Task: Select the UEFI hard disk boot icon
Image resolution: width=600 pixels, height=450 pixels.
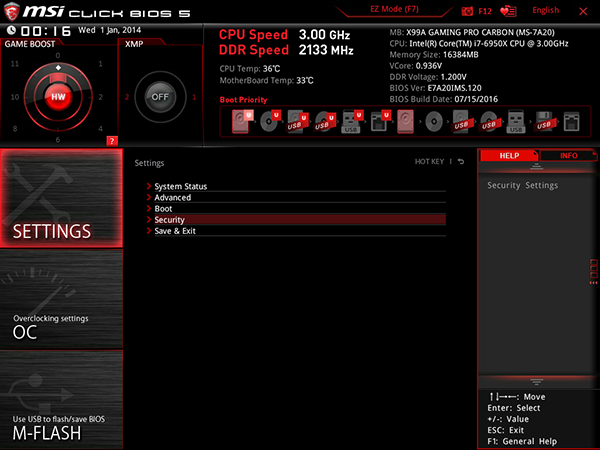Action: [x=242, y=121]
